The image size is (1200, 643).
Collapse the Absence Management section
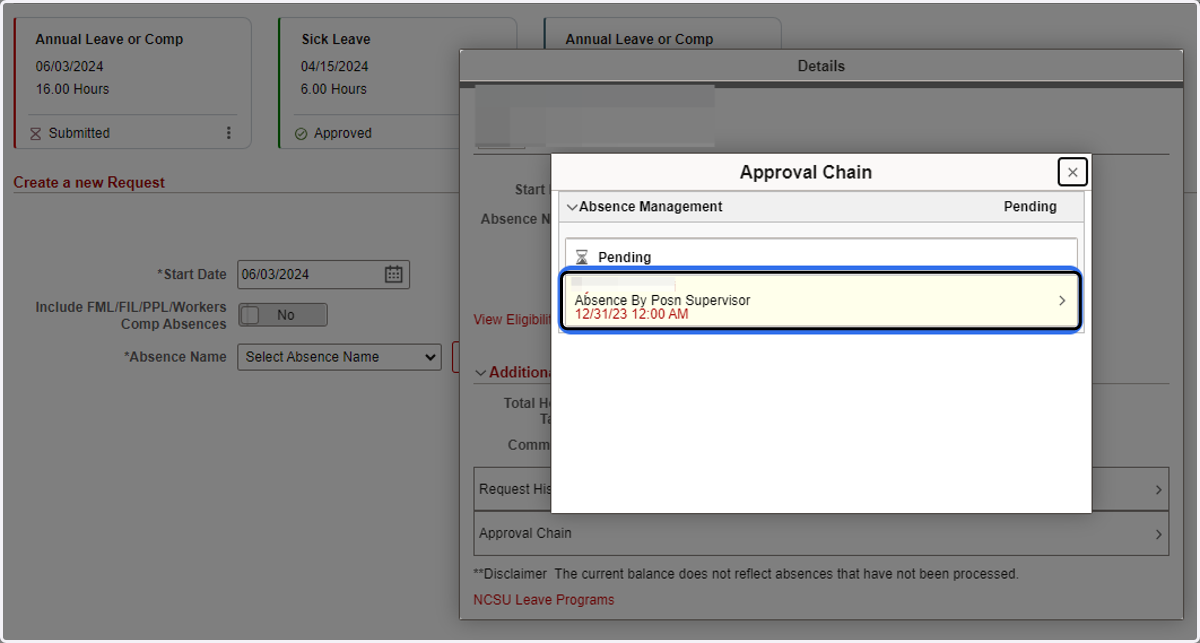(x=573, y=207)
